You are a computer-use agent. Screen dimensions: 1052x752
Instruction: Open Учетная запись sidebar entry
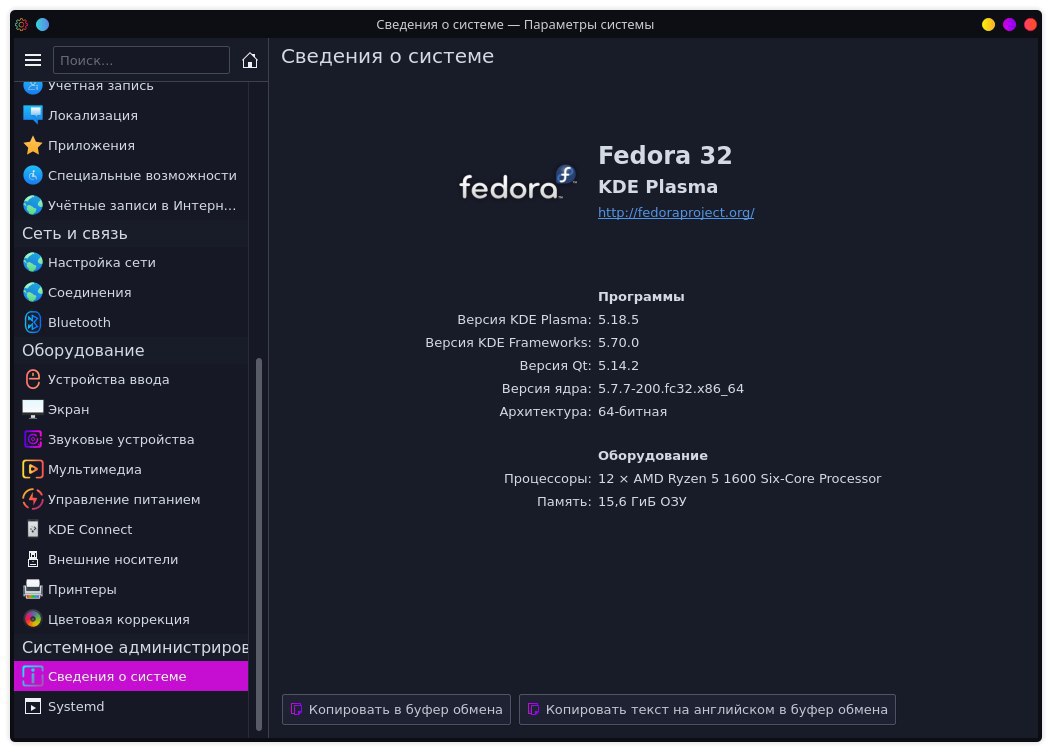(x=131, y=86)
